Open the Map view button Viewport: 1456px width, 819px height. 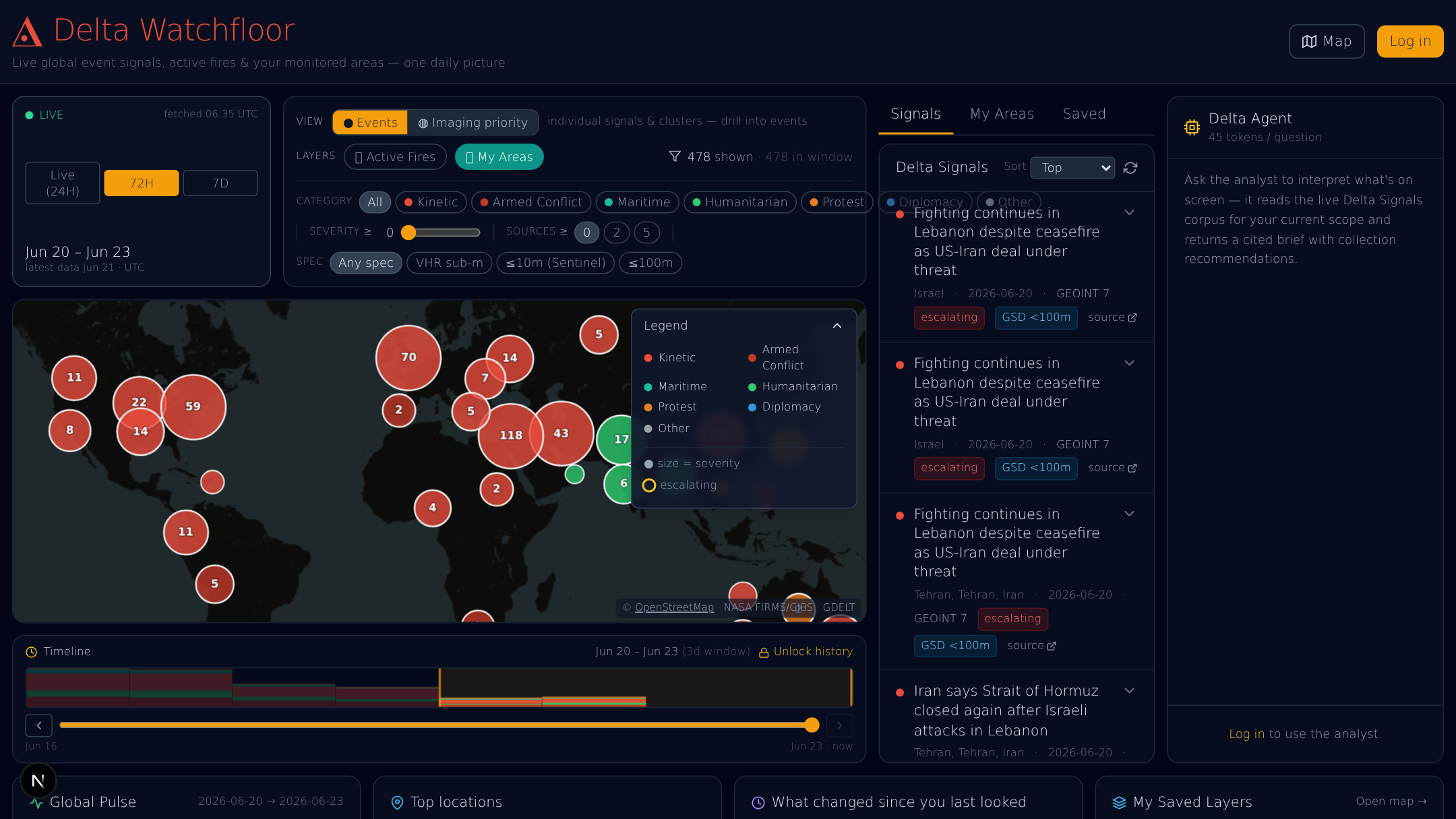tap(1327, 41)
